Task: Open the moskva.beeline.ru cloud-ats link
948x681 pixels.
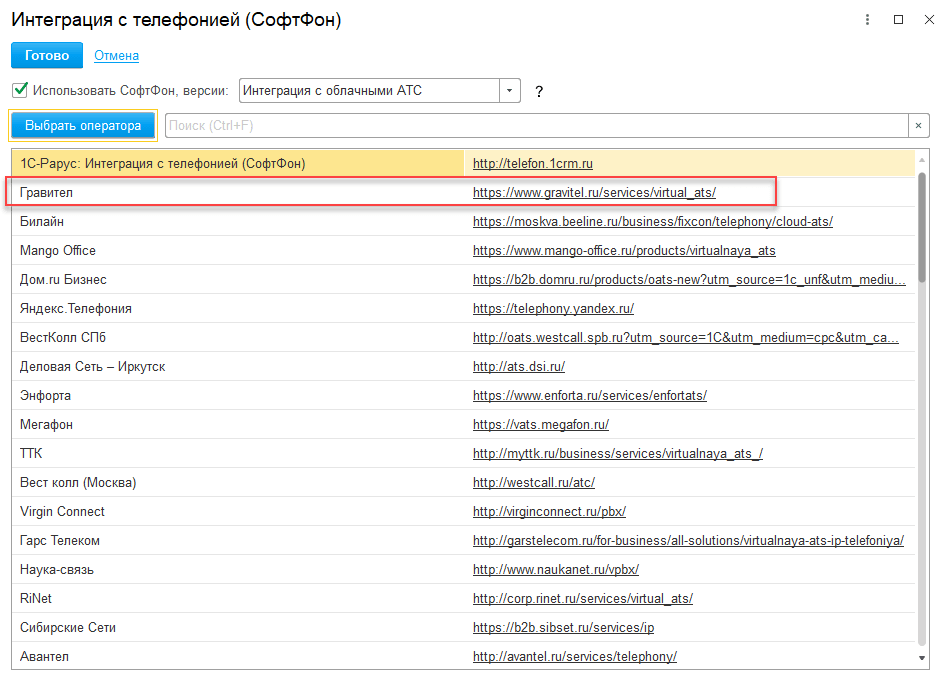Action: (653, 221)
